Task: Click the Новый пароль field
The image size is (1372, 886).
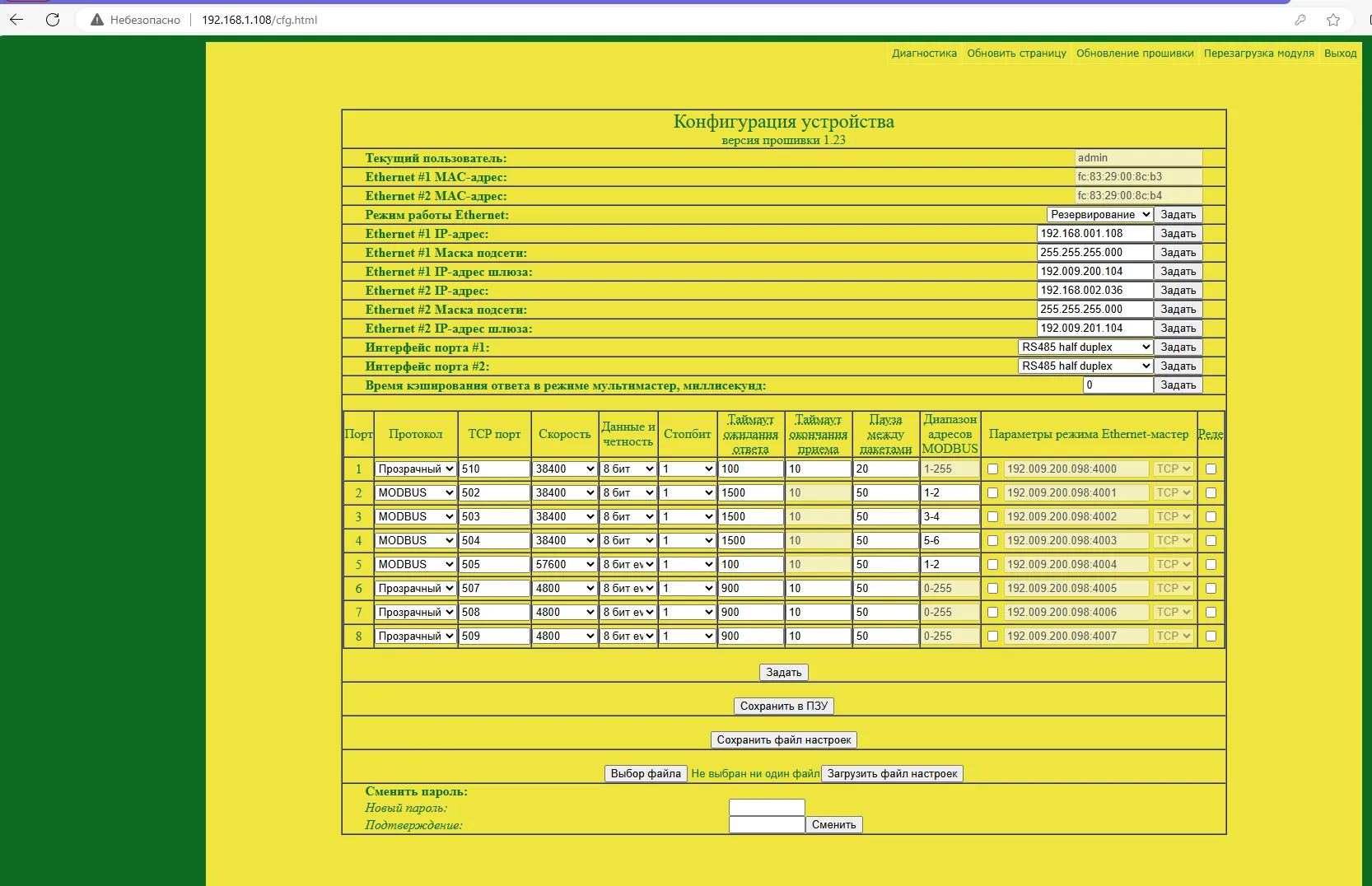Action: tap(767, 808)
